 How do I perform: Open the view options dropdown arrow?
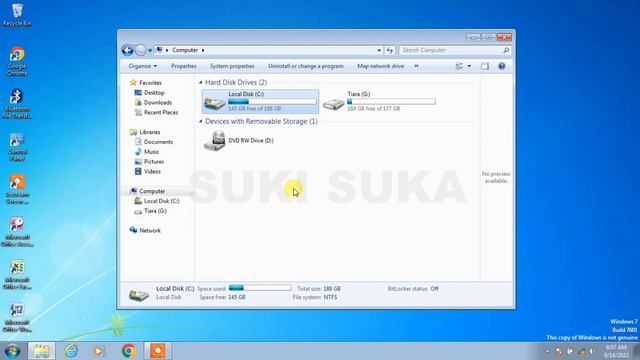469,66
